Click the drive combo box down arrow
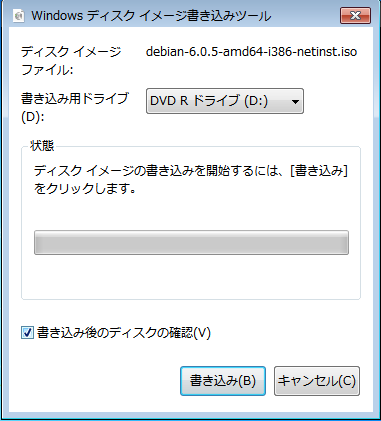This screenshot has width=381, height=421. (x=295, y=101)
